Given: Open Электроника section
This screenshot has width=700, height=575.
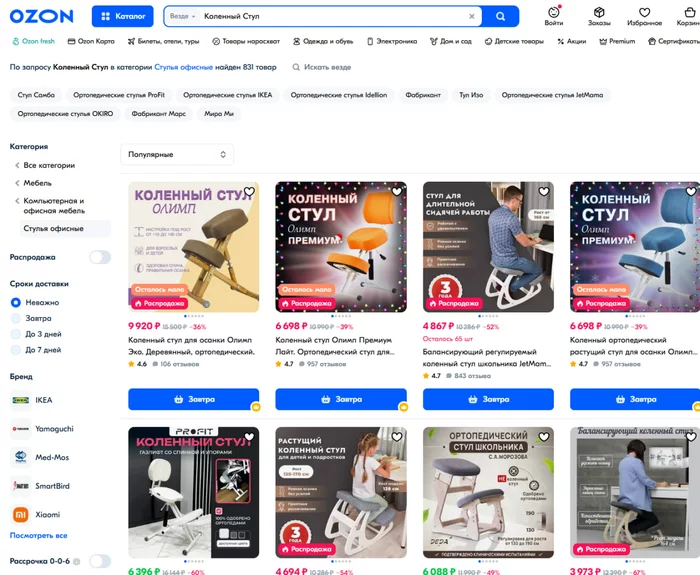Looking at the screenshot, I should tap(392, 41).
